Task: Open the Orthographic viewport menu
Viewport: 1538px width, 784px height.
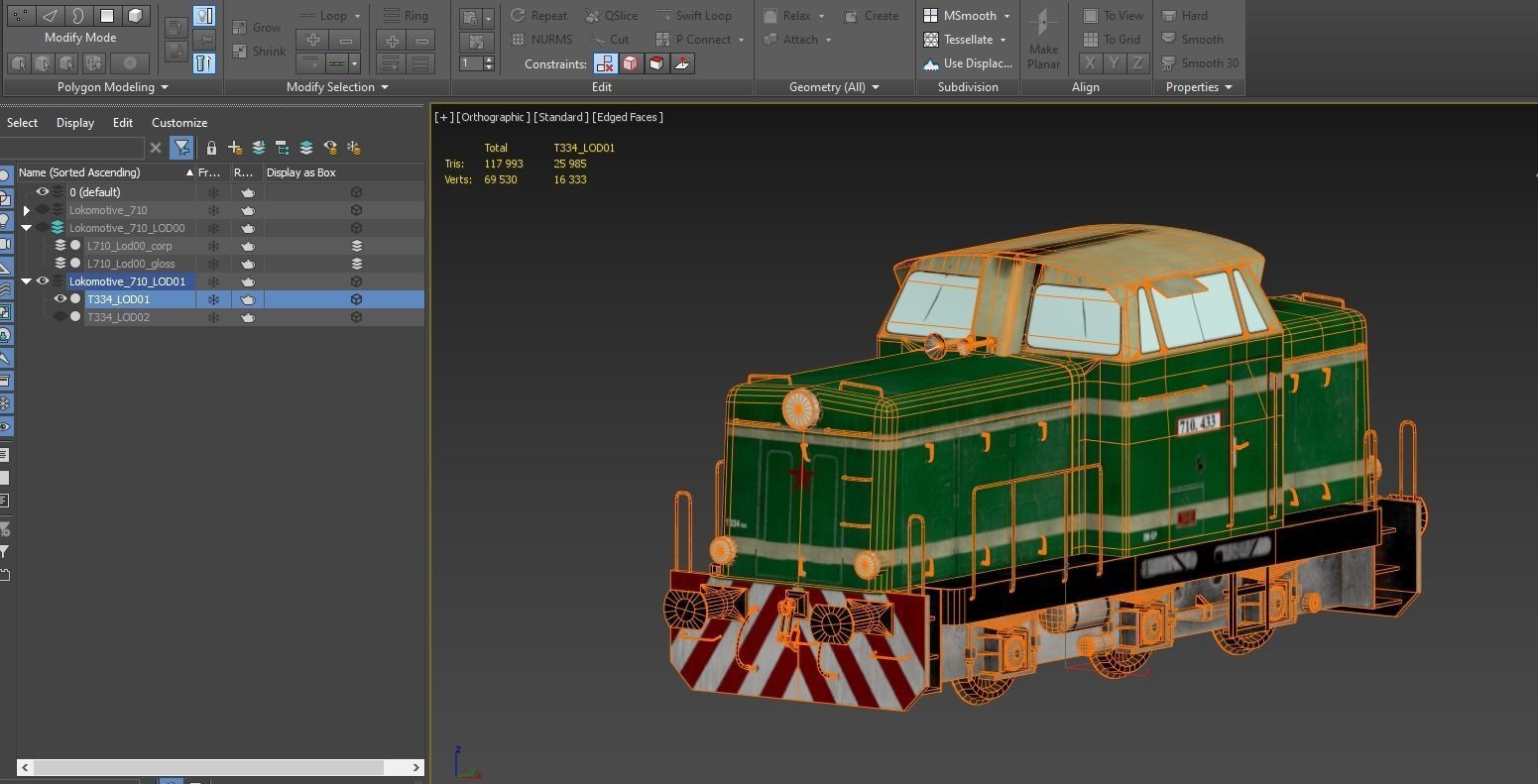Action: coord(492,117)
